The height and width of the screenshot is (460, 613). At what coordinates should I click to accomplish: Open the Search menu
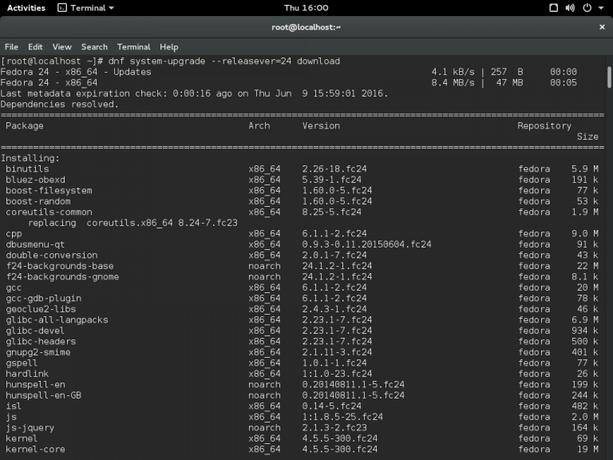point(94,47)
